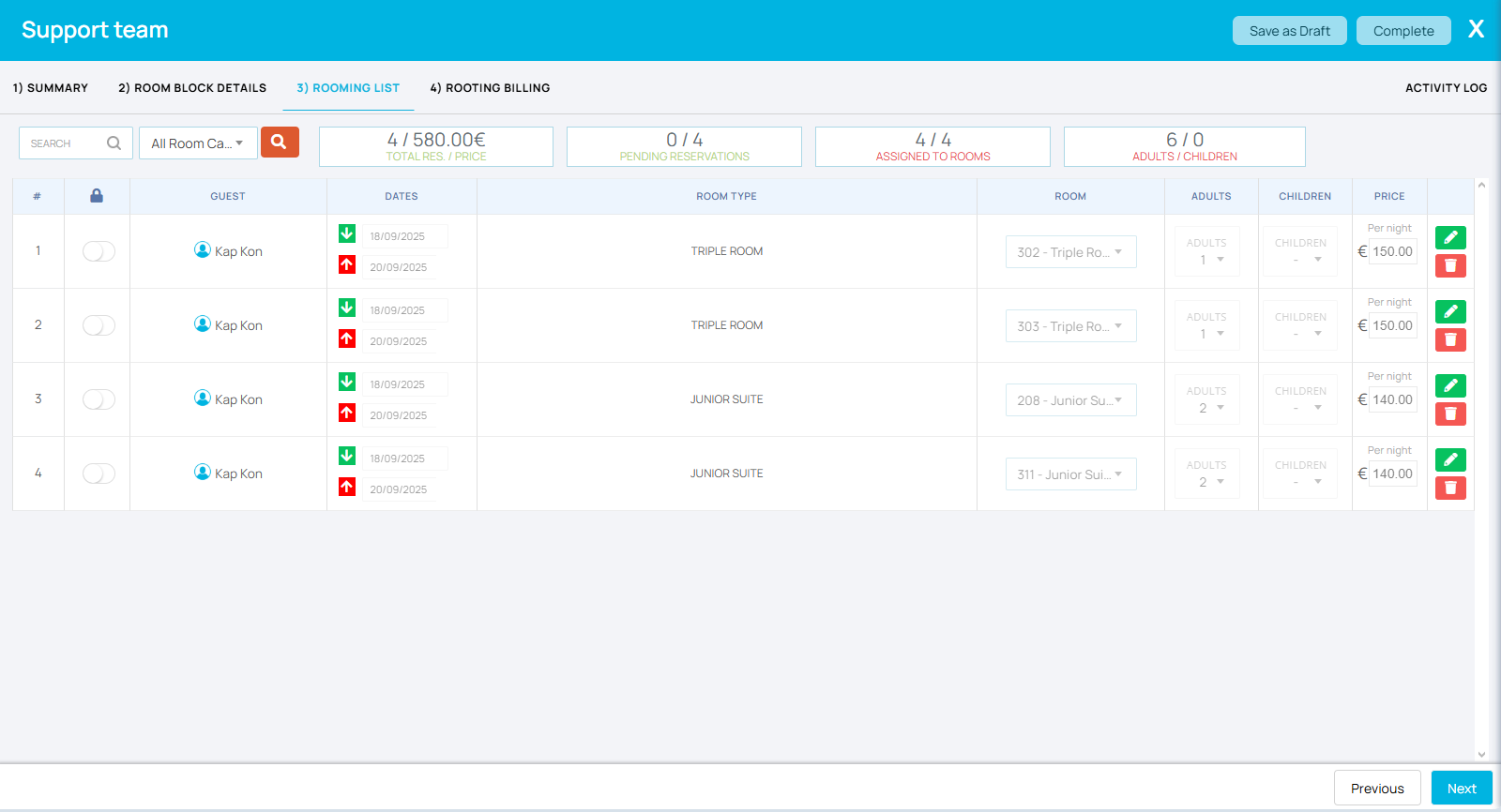
Task: Click the orange search magnifier button
Action: [x=280, y=142]
